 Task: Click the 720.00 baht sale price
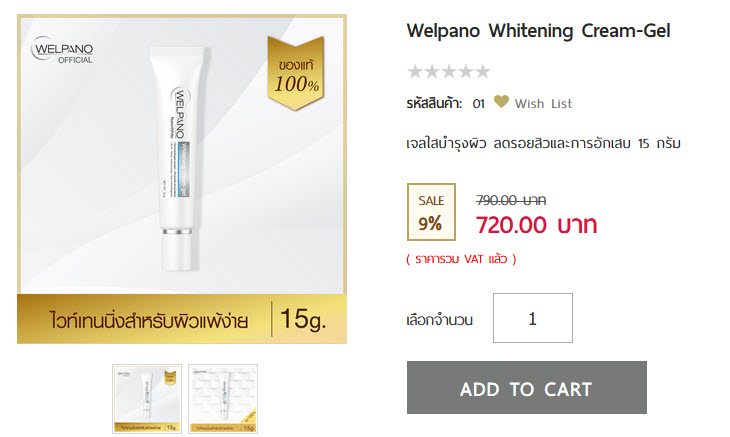click(x=536, y=225)
